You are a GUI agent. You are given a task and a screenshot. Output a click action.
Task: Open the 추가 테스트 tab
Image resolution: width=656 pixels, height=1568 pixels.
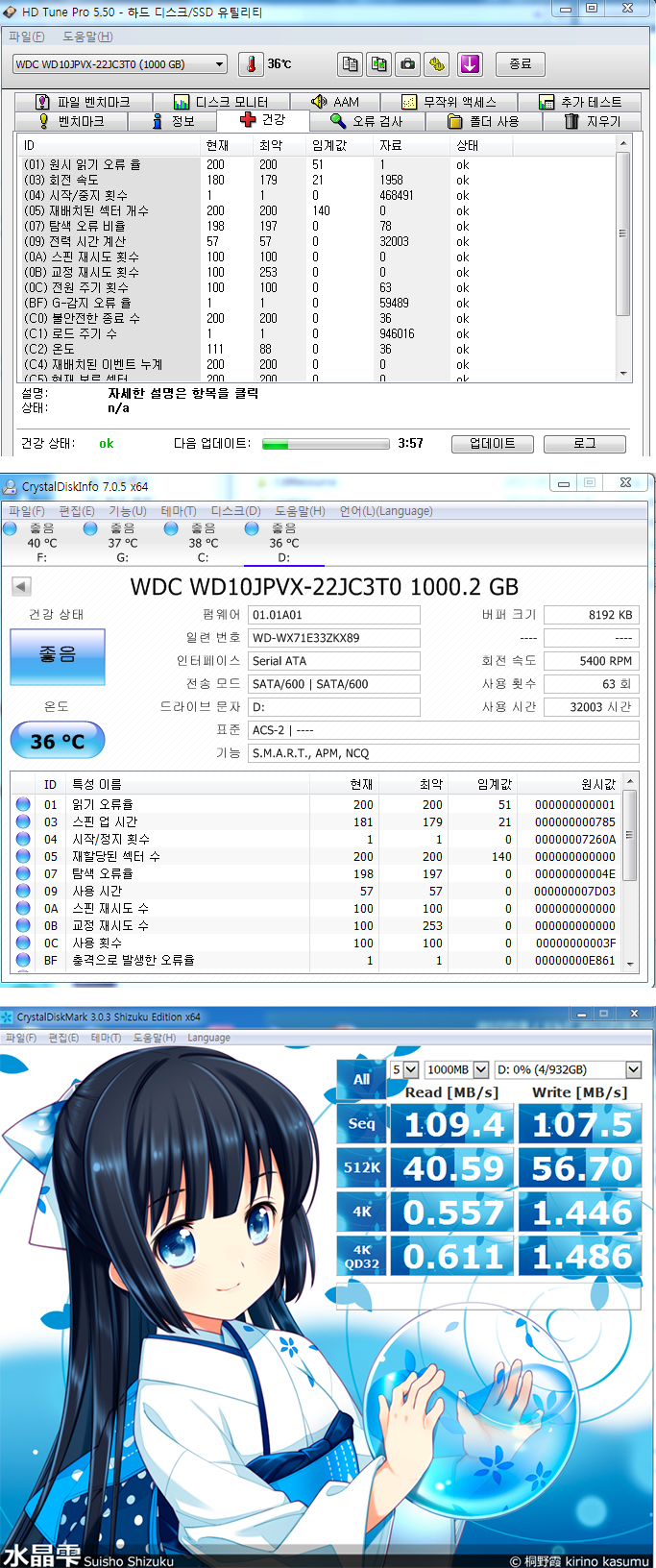pos(581,102)
